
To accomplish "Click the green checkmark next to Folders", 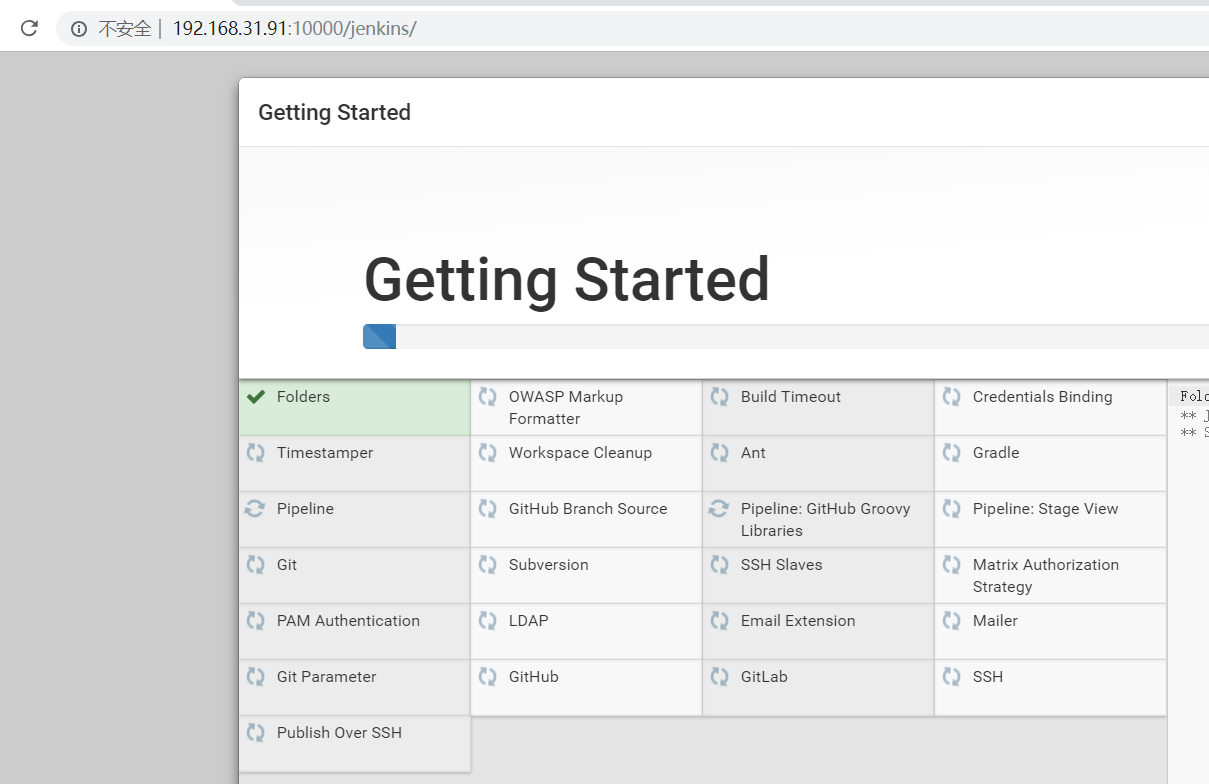I will click(x=256, y=397).
